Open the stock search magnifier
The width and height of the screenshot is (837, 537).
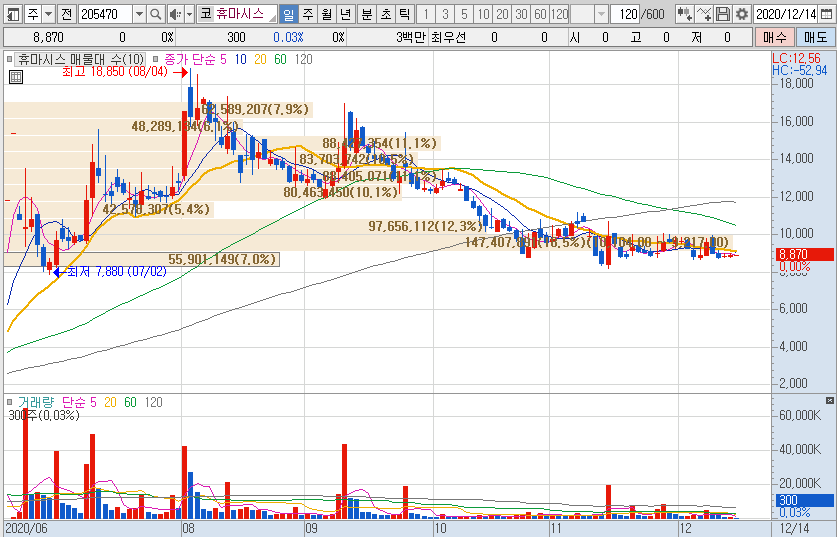tap(155, 14)
